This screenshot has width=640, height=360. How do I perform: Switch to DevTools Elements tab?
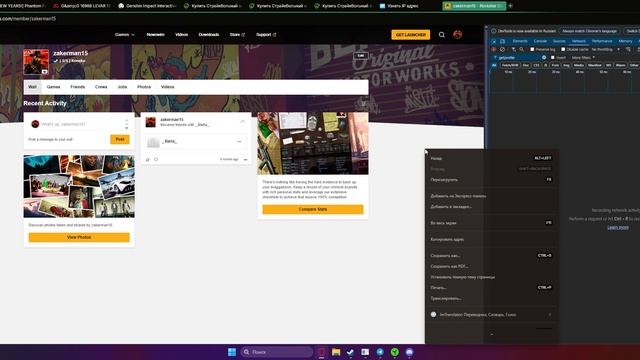(x=520, y=41)
